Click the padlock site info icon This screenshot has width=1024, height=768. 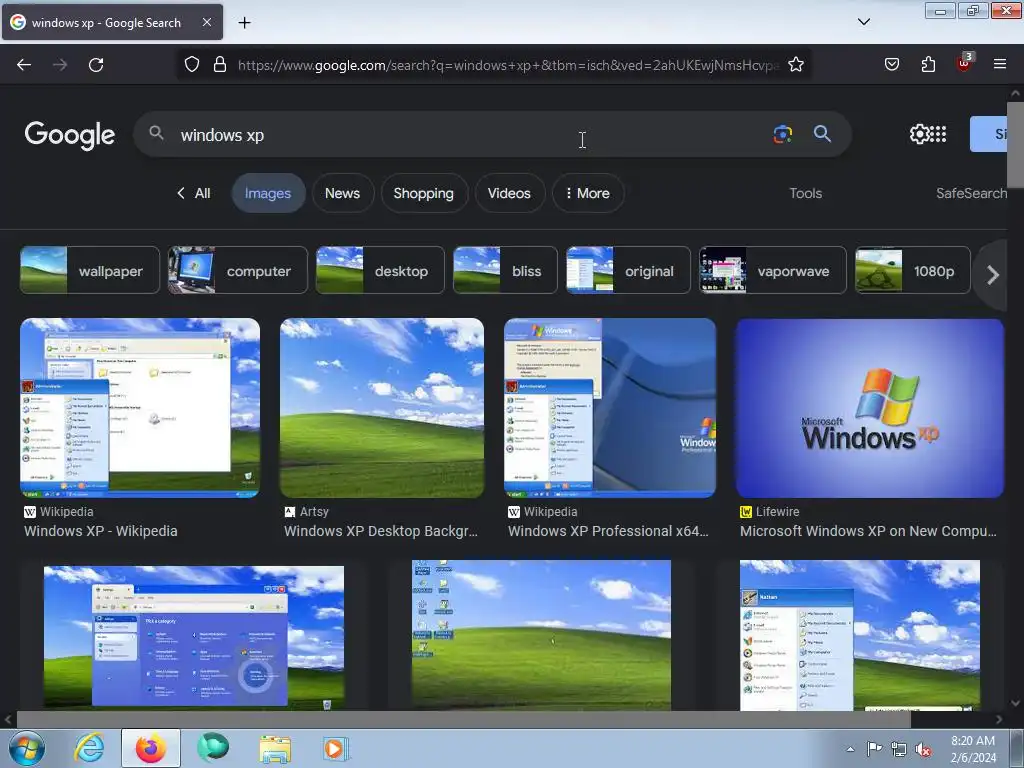220,65
